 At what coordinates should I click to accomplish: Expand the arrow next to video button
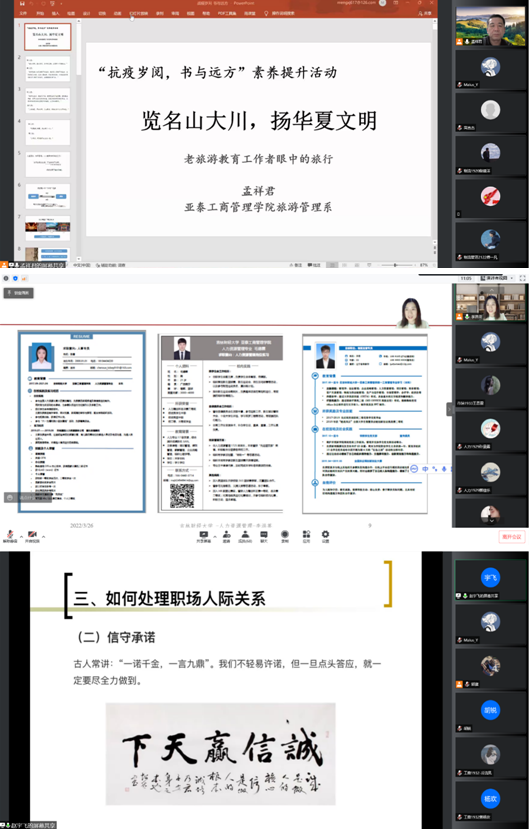(43, 537)
